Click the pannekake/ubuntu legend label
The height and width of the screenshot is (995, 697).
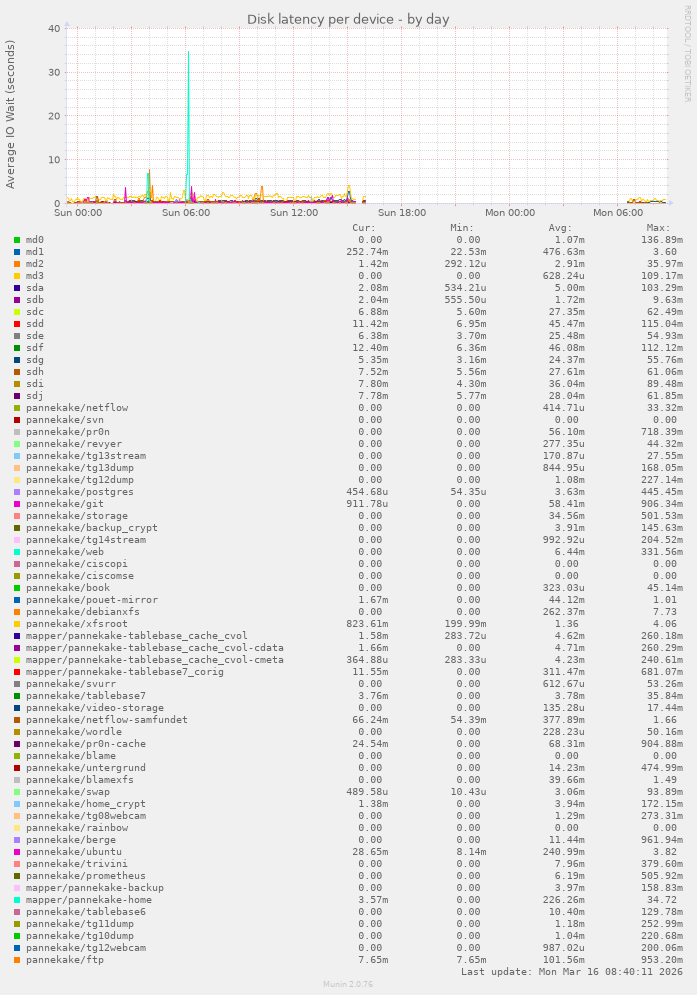point(74,852)
